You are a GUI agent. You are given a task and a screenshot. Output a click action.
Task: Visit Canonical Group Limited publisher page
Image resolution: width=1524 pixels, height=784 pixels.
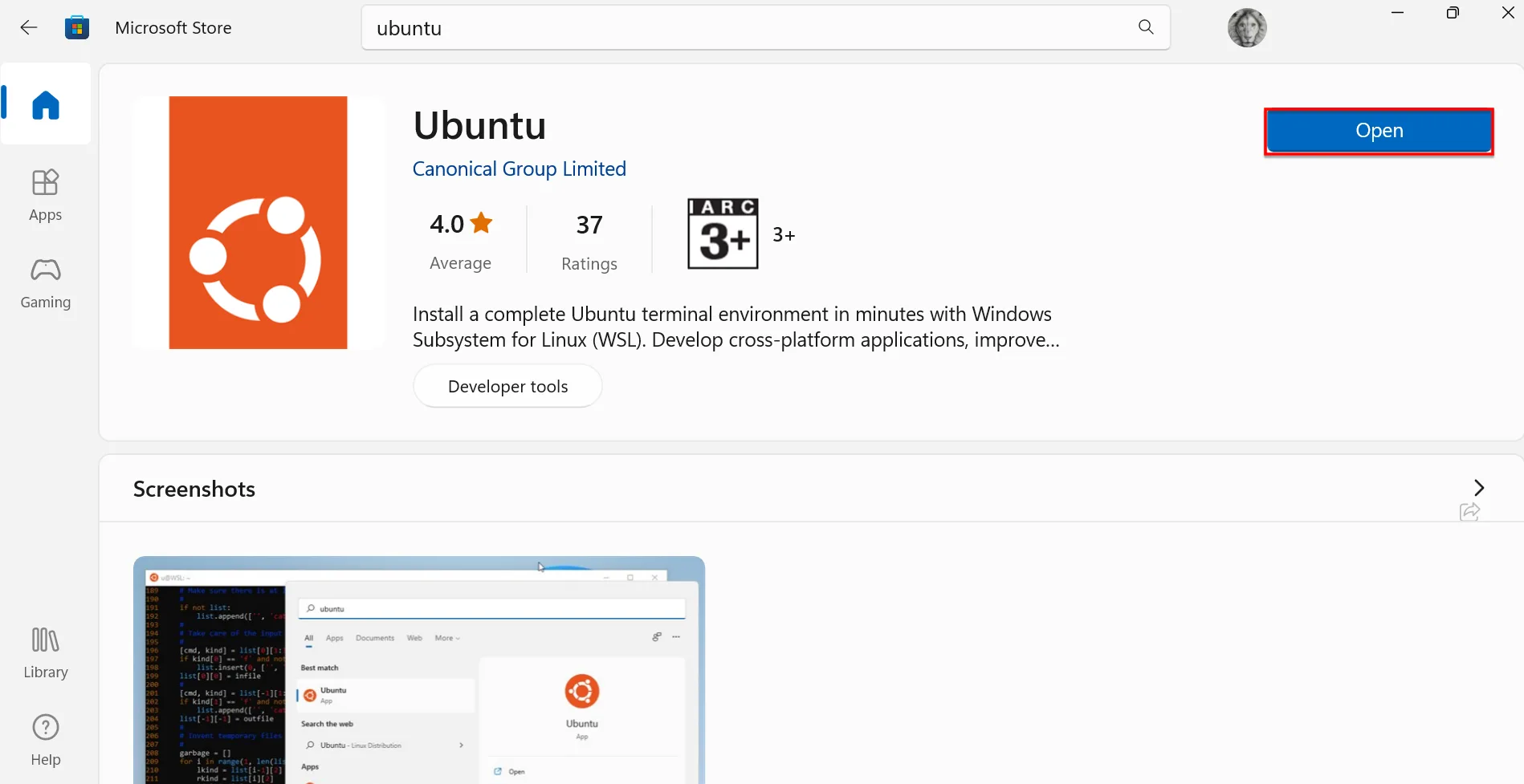519,169
